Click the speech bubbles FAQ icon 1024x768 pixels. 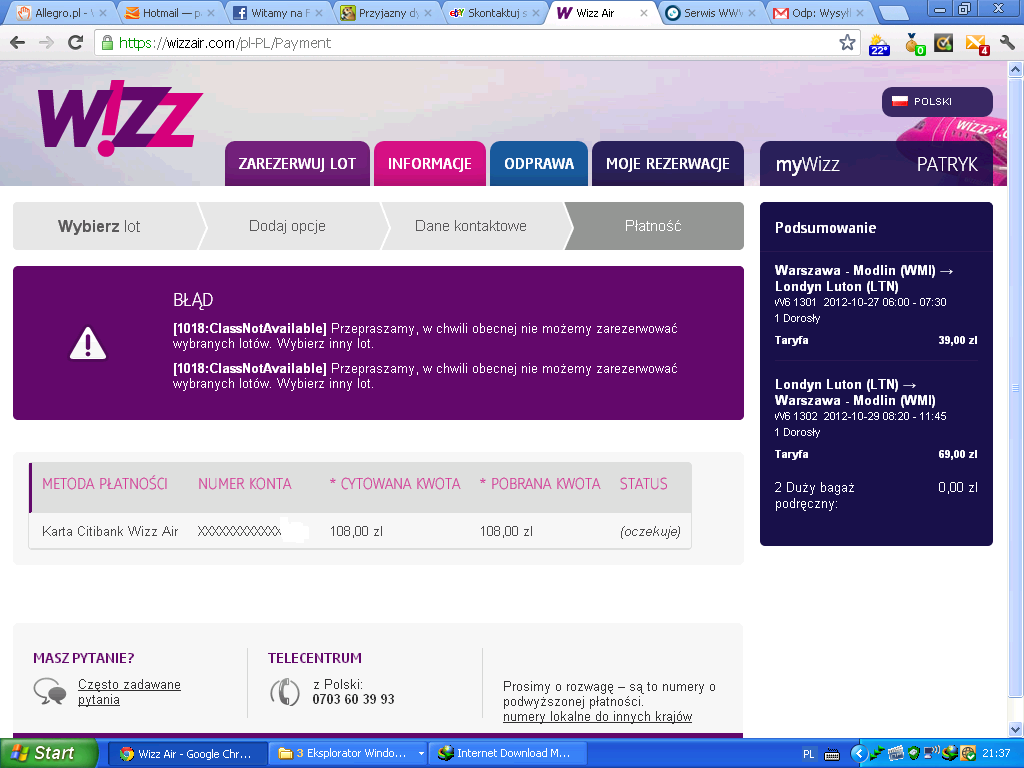click(50, 691)
